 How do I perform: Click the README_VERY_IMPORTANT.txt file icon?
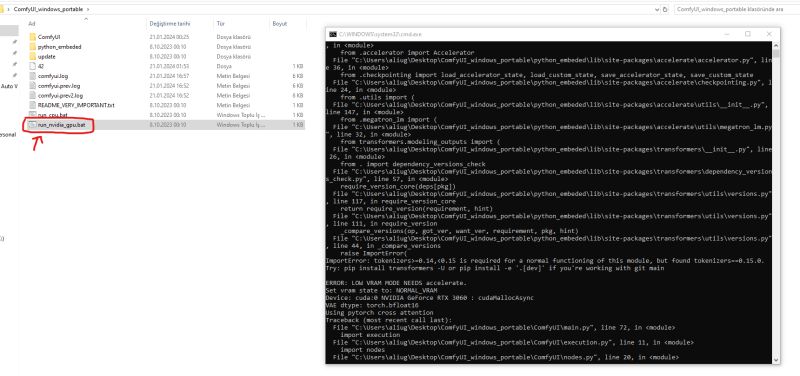[x=33, y=105]
